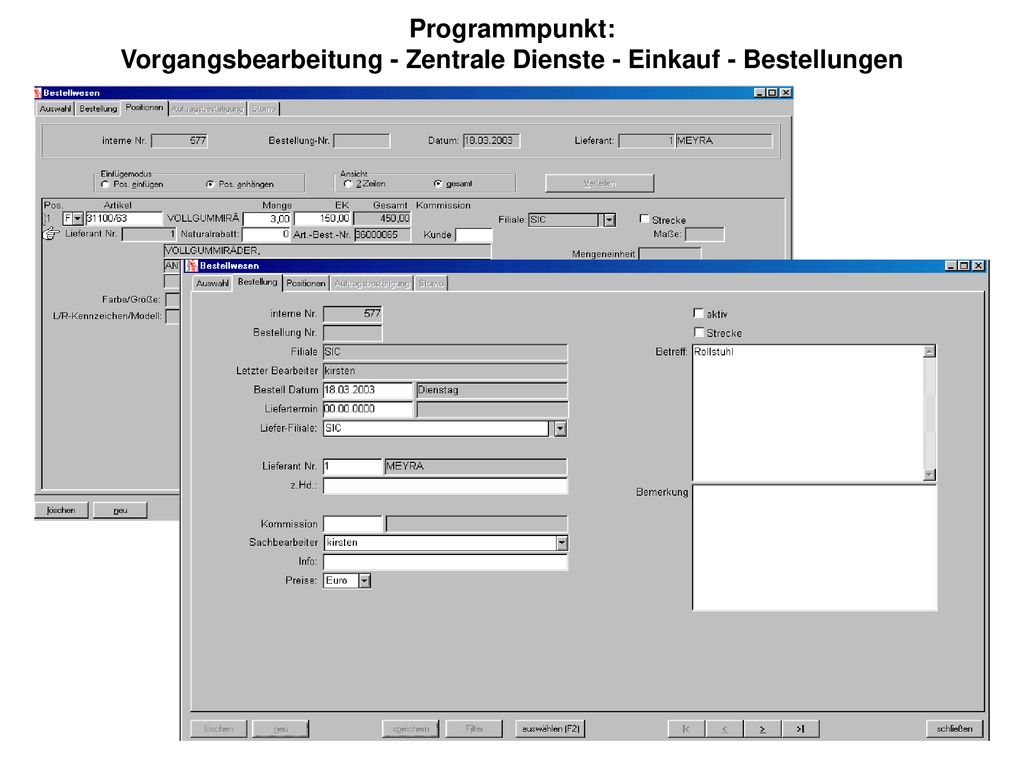The width and height of the screenshot is (1024, 768).
Task: Go to next record button
Action: click(x=762, y=728)
